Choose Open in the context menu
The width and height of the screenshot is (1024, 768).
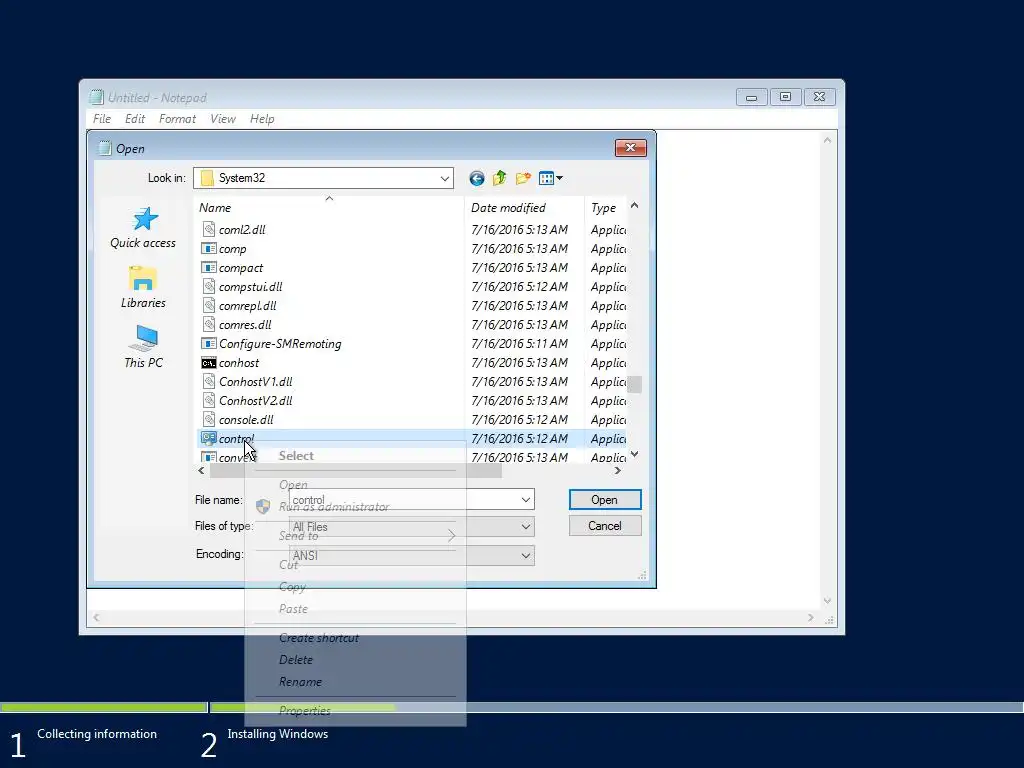(x=293, y=485)
